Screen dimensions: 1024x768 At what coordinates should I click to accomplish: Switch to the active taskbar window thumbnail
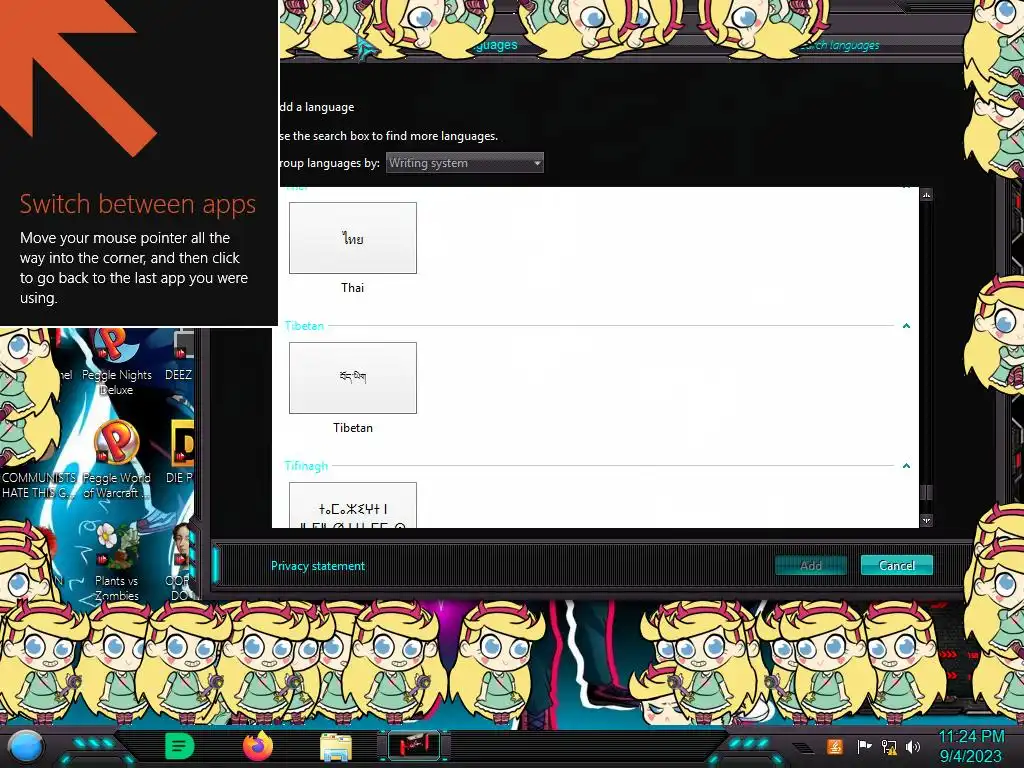click(414, 746)
